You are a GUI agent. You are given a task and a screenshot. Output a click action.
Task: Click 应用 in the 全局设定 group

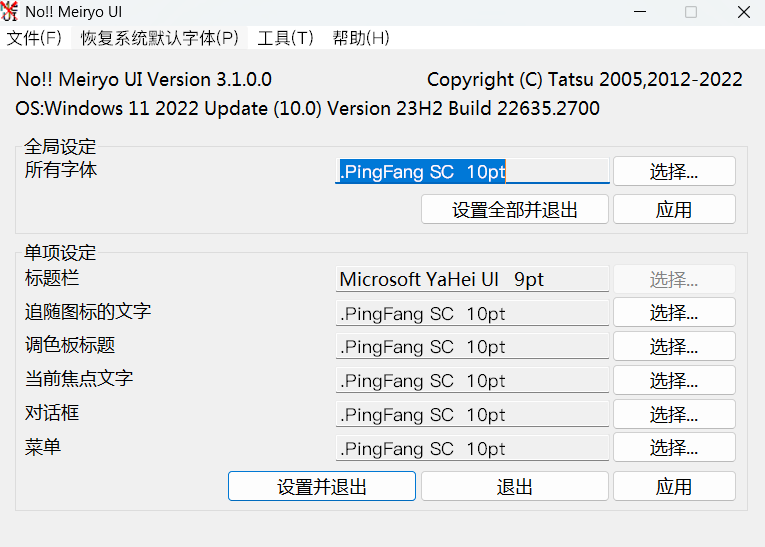coord(673,209)
